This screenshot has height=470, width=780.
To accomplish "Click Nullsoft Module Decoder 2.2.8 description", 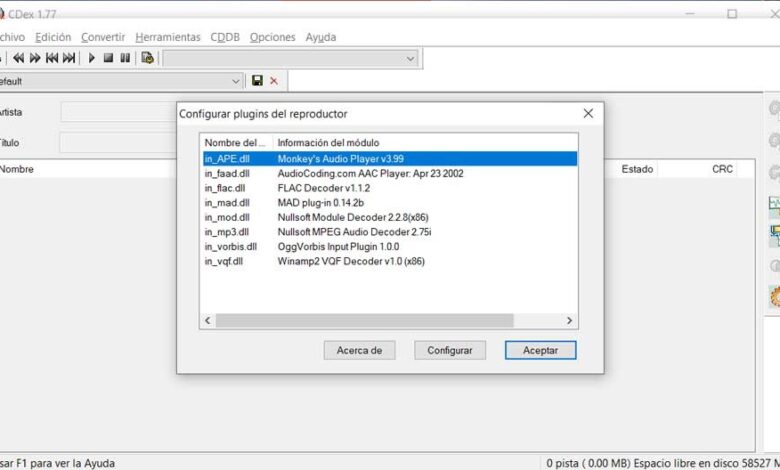I will pyautogui.click(x=353, y=217).
